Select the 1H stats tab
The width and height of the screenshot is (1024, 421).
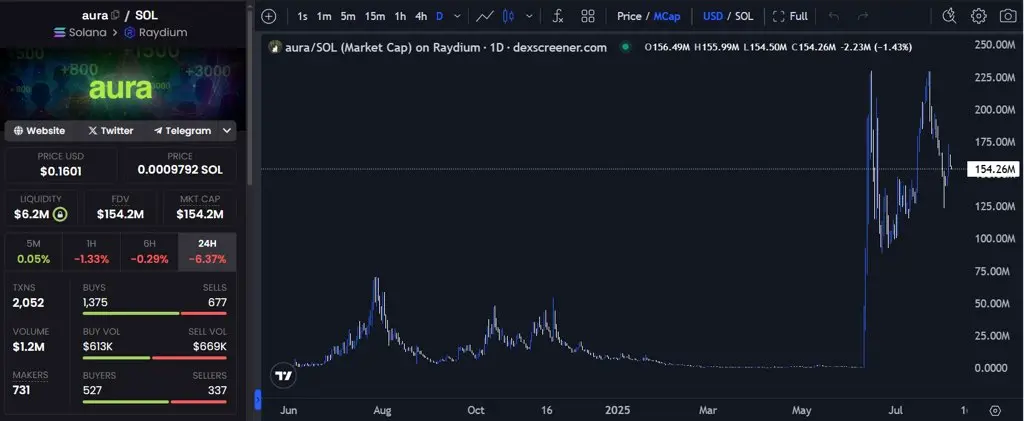point(91,251)
